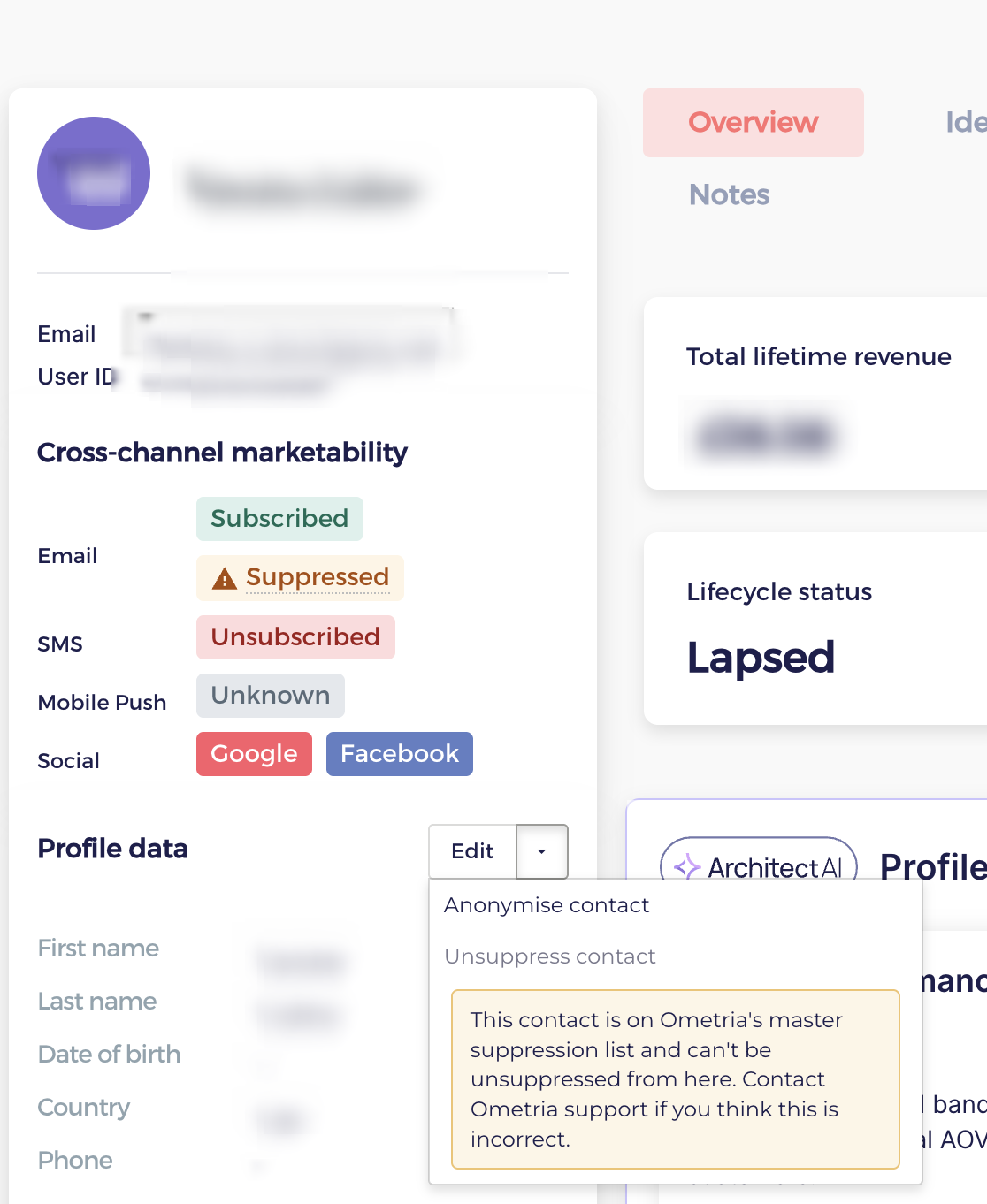The width and height of the screenshot is (987, 1204).
Task: Open the dropdown arrow beside Edit
Action: tap(541, 851)
